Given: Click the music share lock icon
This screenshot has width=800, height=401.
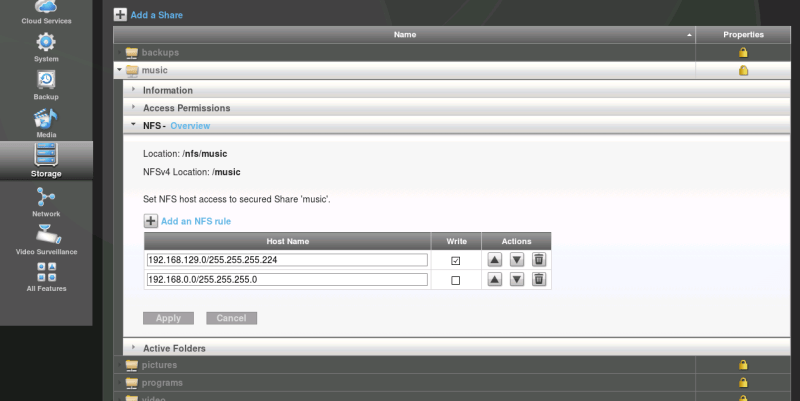Looking at the screenshot, I should point(743,71).
